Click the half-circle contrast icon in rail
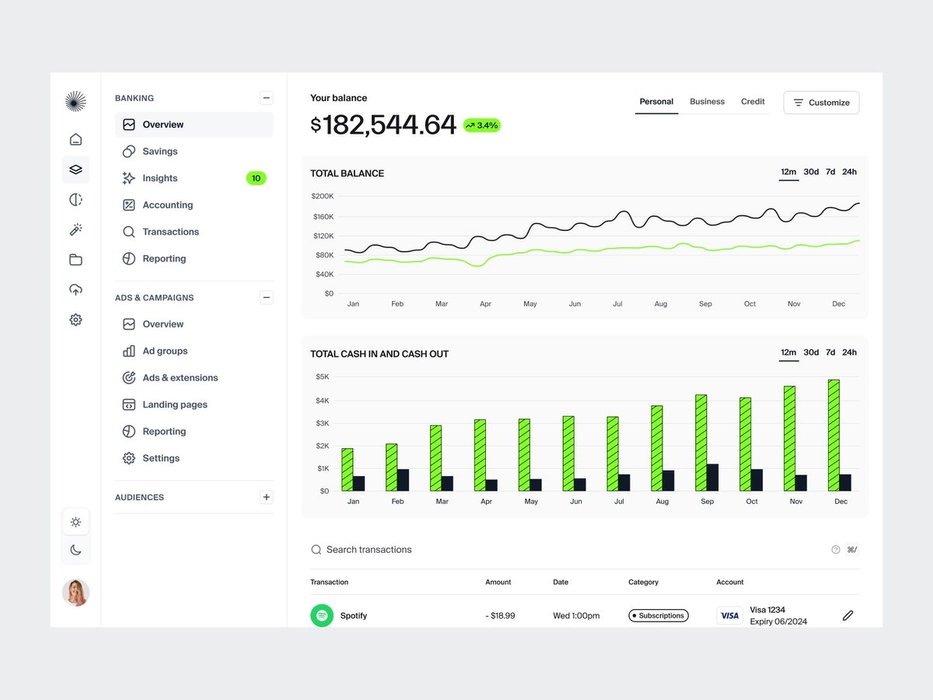This screenshot has width=933, height=700. (76, 200)
